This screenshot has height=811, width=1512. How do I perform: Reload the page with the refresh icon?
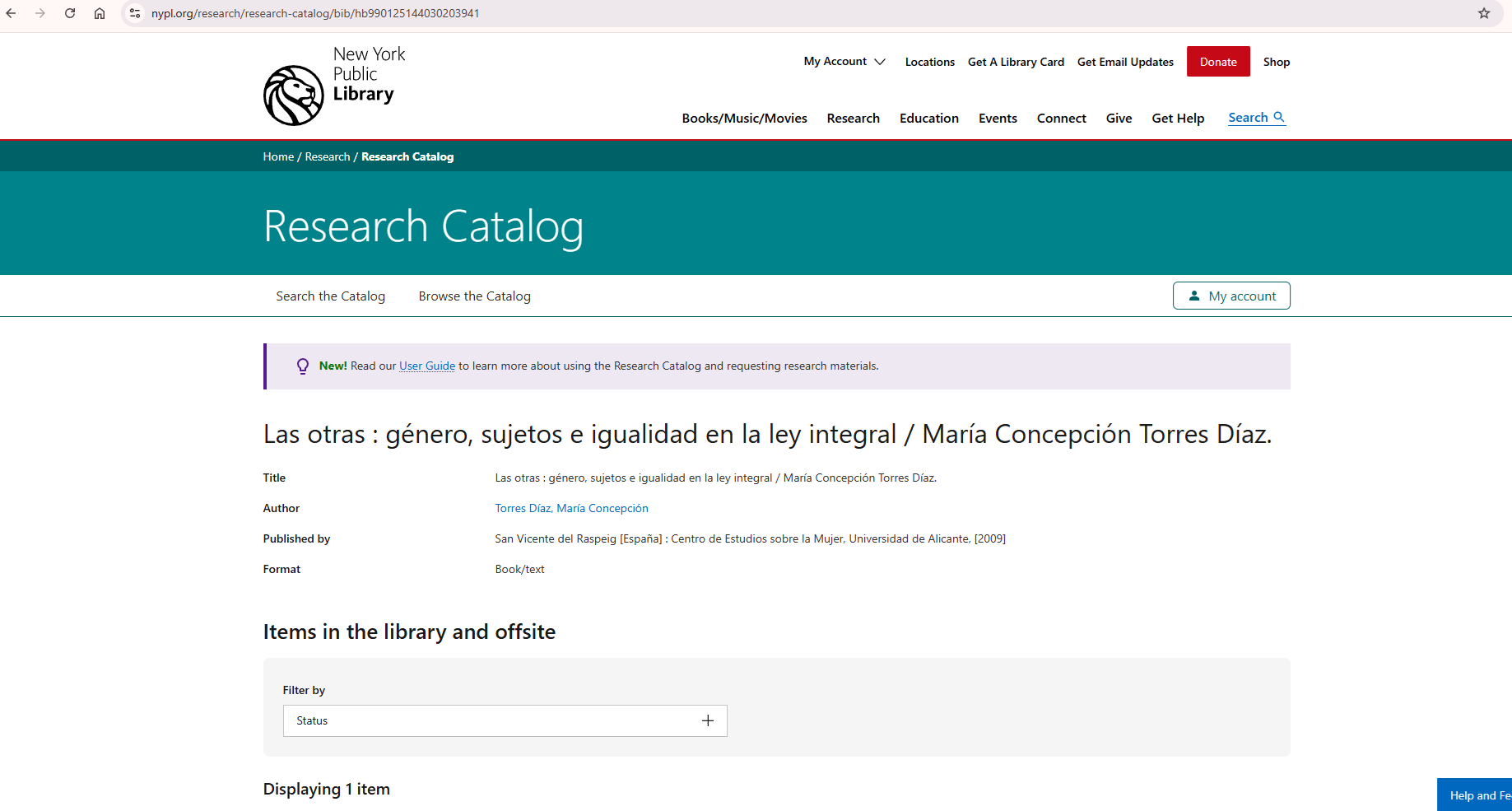[70, 13]
